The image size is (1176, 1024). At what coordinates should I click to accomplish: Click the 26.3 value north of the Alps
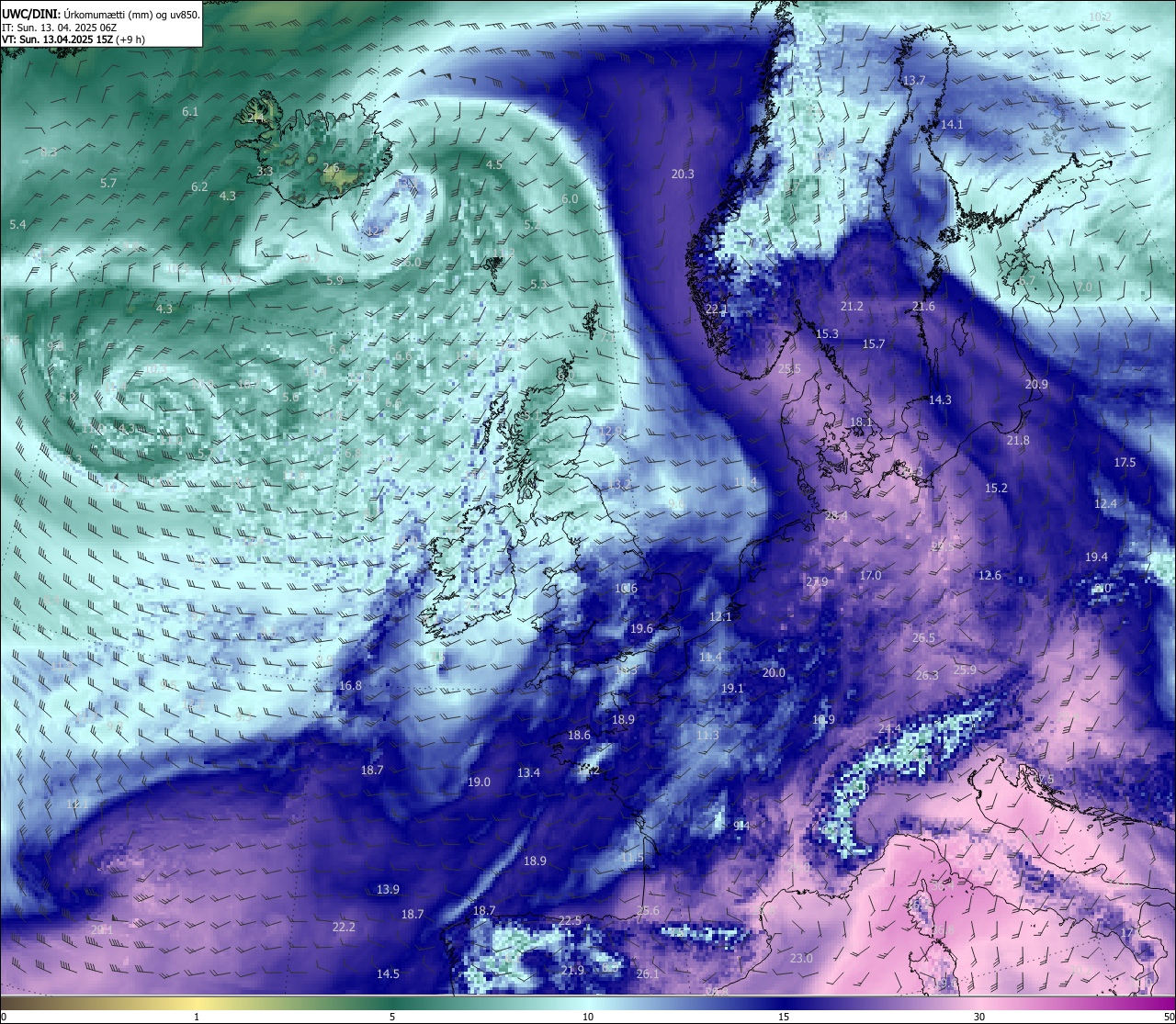click(x=927, y=675)
